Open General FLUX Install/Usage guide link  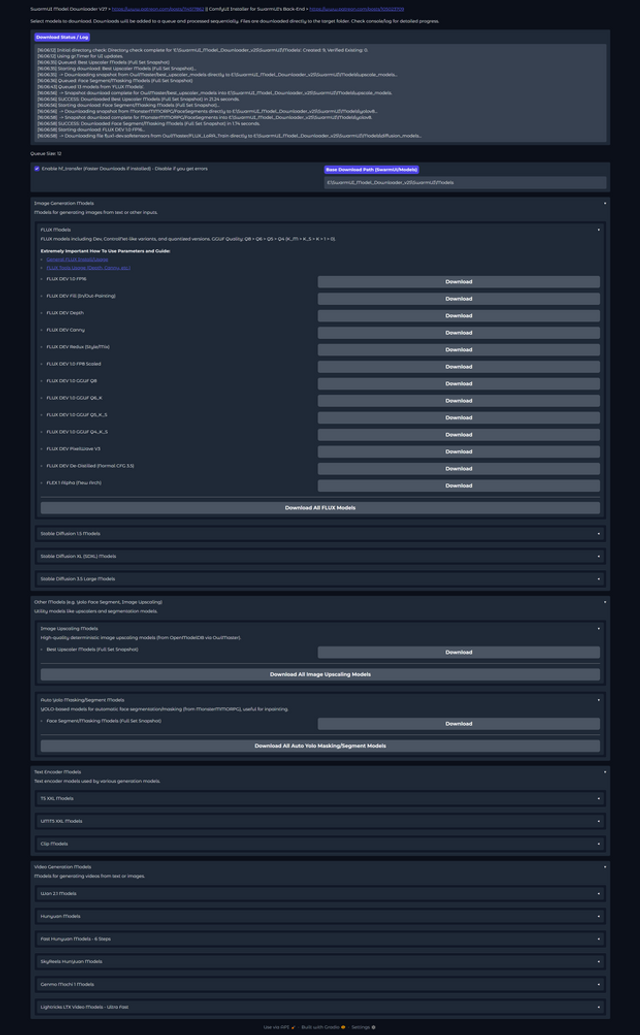[x=77, y=259]
